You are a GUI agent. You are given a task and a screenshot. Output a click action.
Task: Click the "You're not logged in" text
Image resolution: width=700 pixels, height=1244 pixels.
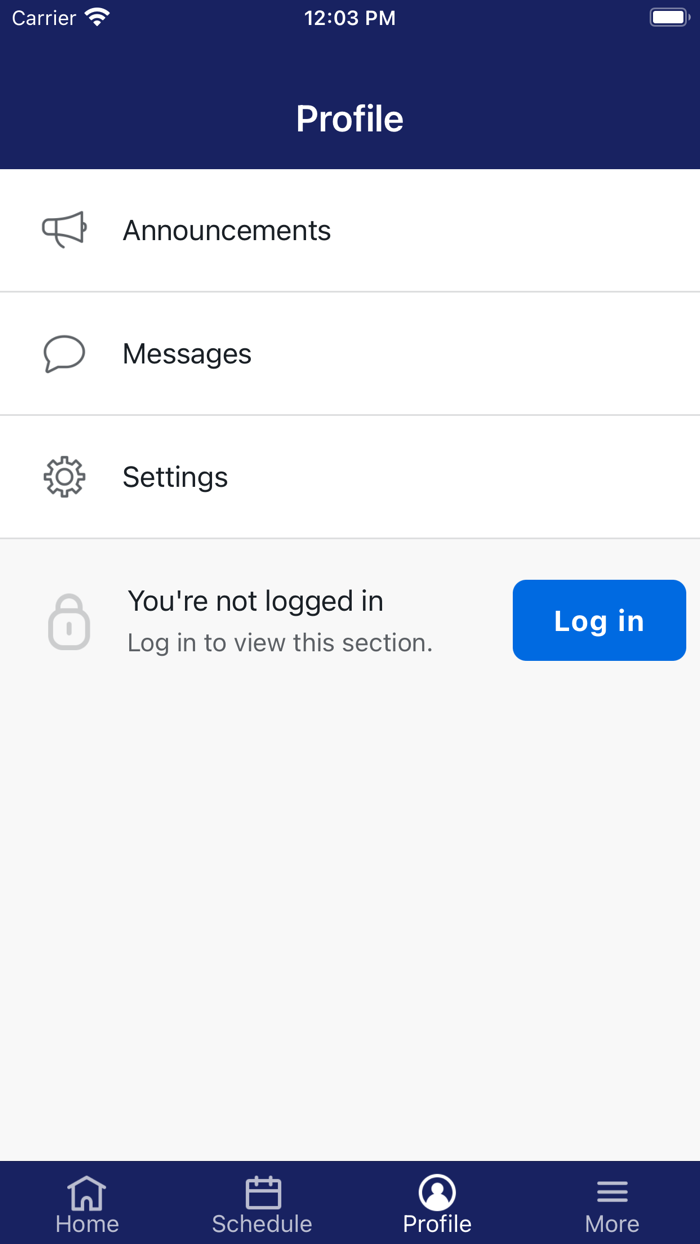point(256,601)
